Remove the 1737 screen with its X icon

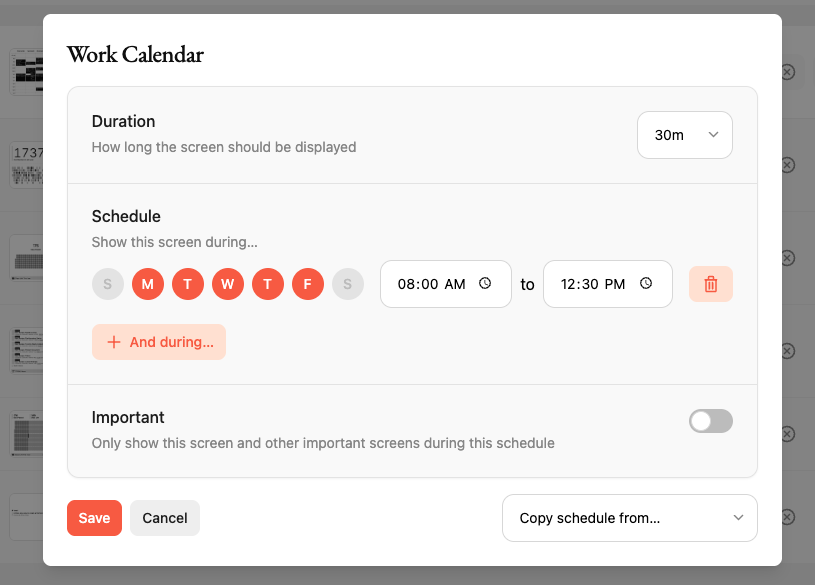(787, 165)
